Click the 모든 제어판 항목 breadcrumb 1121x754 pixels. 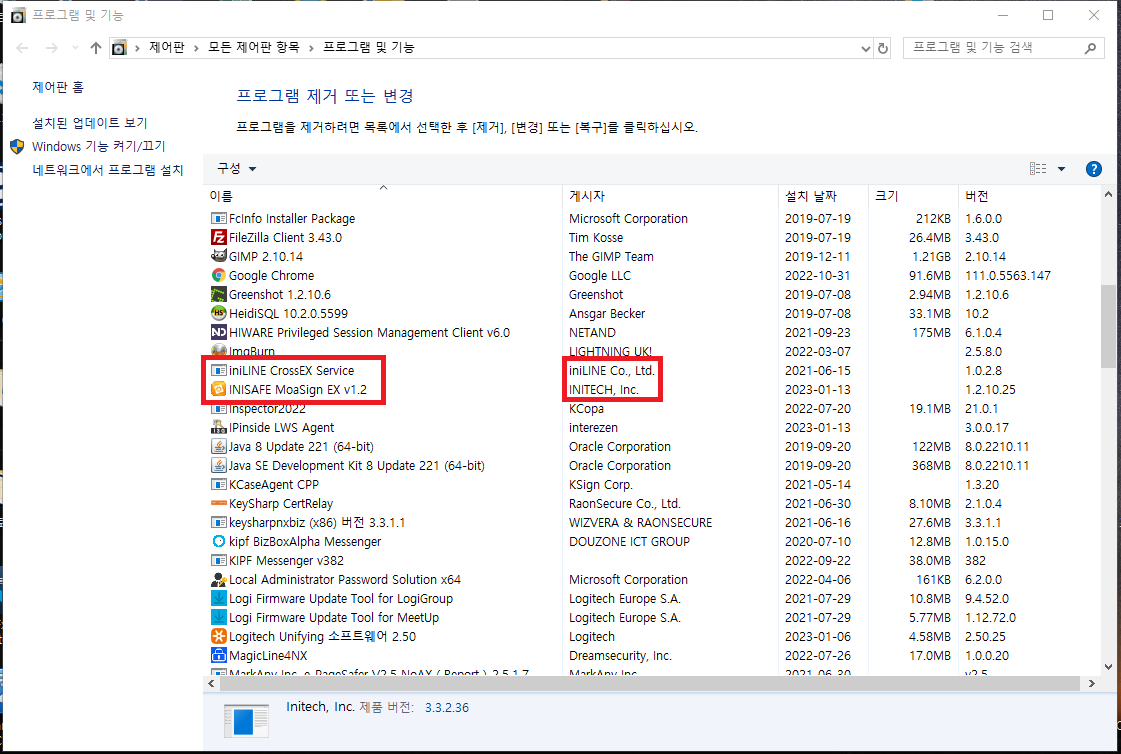click(x=253, y=47)
